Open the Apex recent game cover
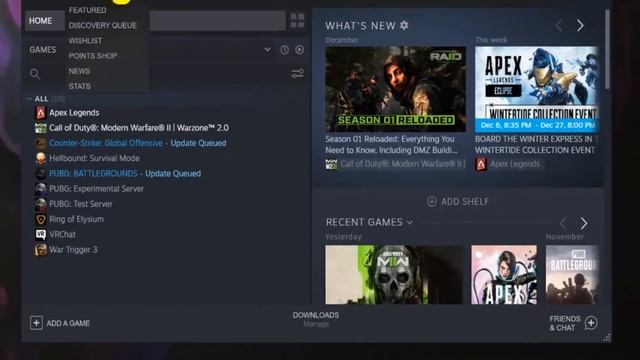The width and height of the screenshot is (640, 360). coord(504,274)
